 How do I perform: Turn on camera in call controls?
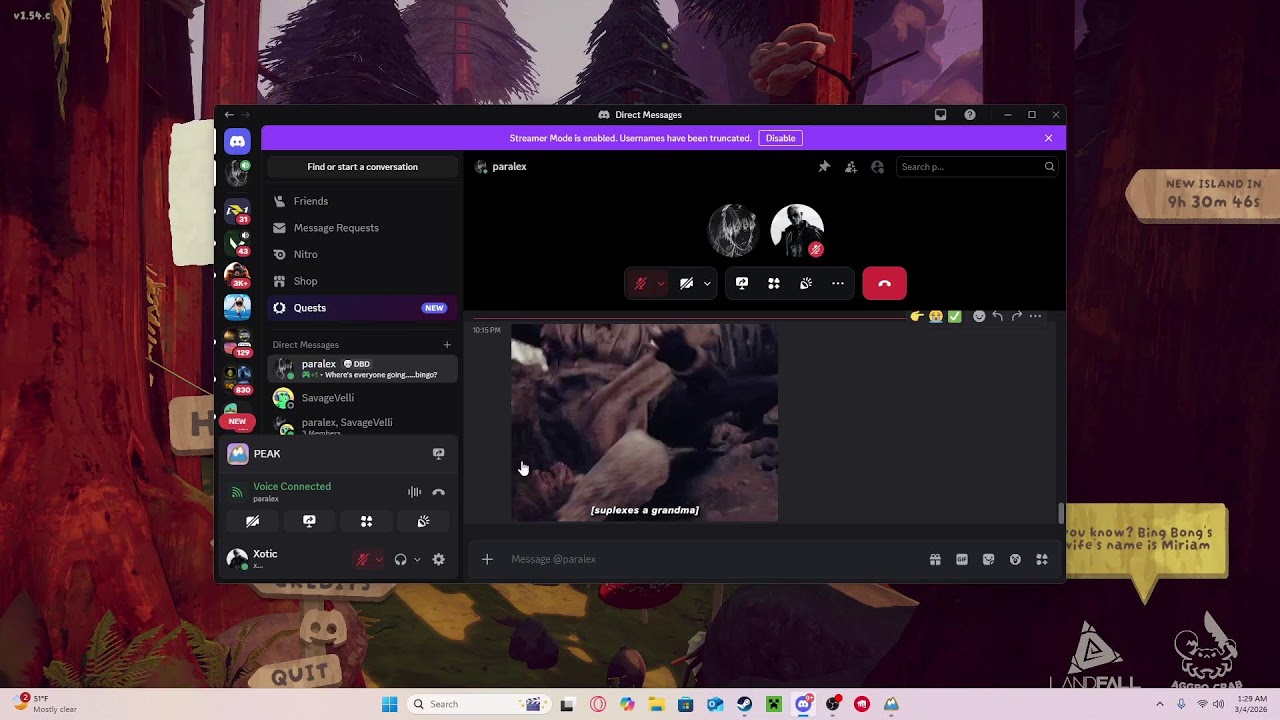coord(686,284)
